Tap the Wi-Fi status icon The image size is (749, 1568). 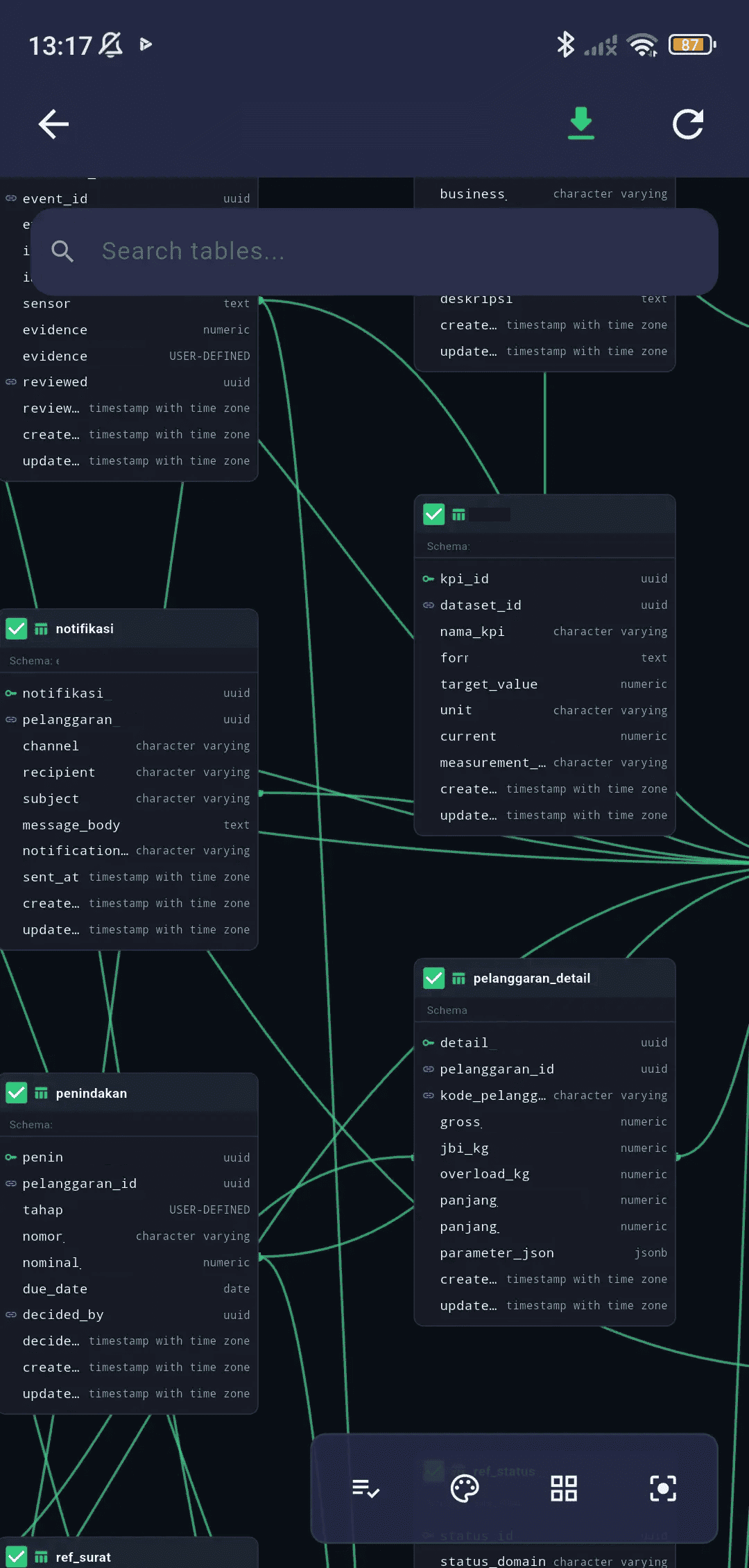coord(642,45)
